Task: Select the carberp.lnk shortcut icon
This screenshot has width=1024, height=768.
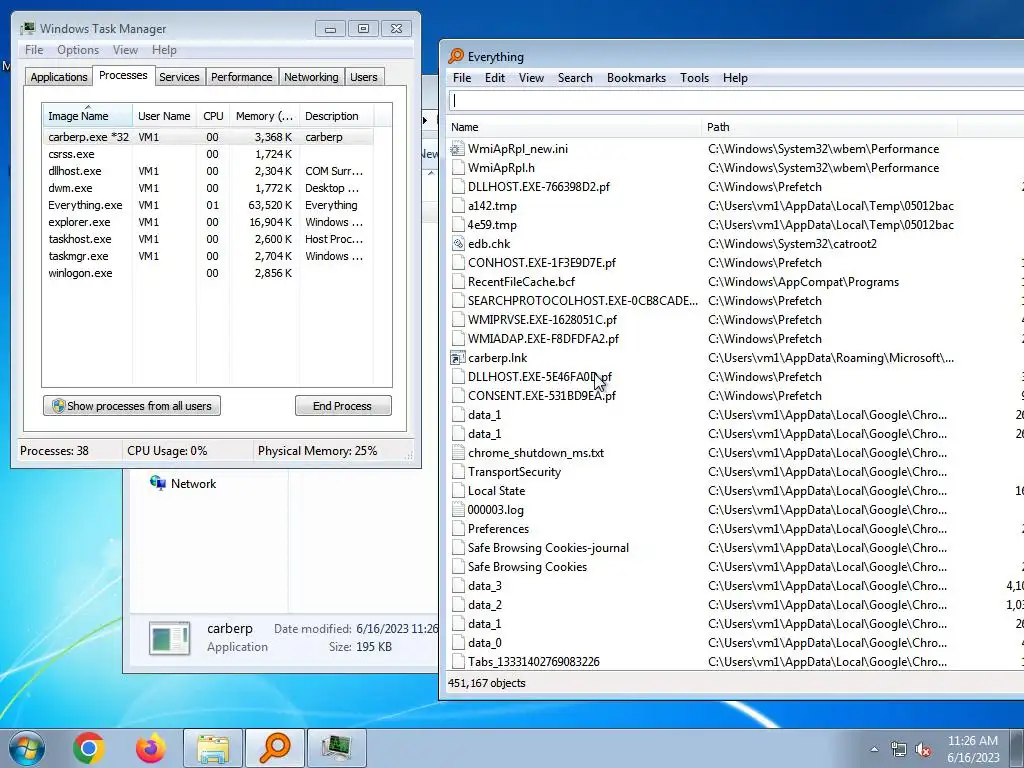Action: [457, 358]
